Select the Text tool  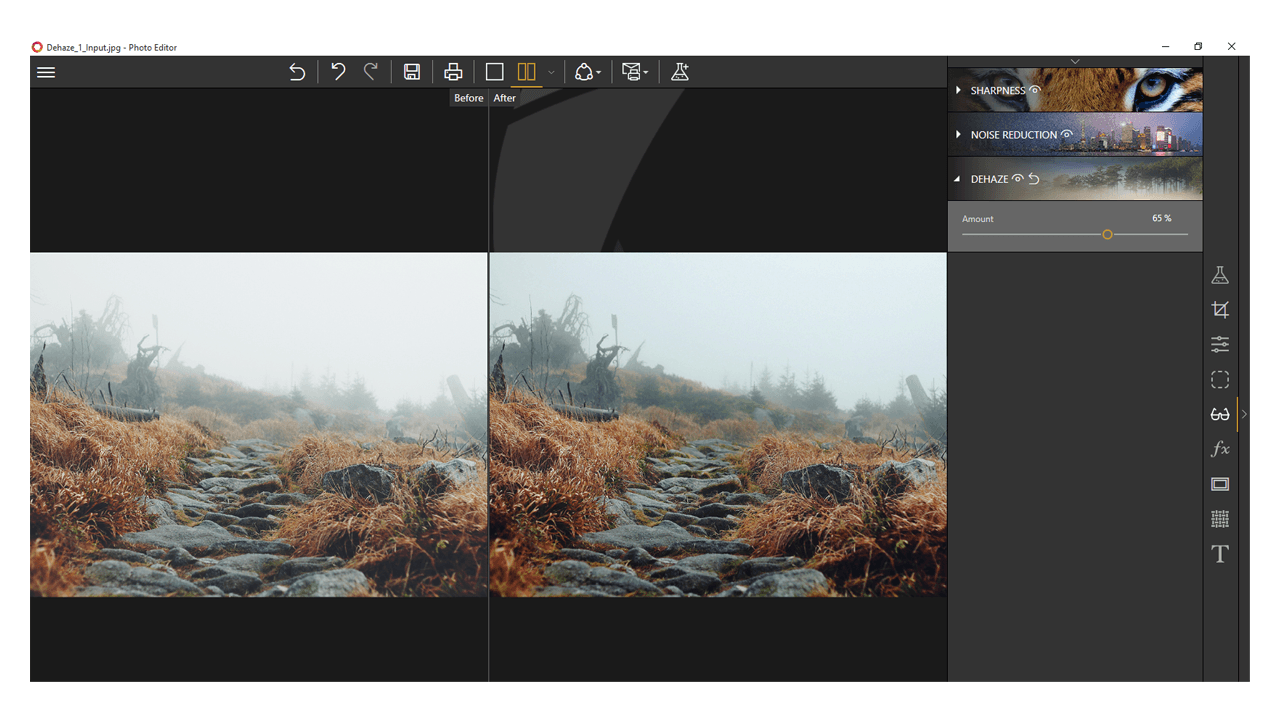point(1219,554)
